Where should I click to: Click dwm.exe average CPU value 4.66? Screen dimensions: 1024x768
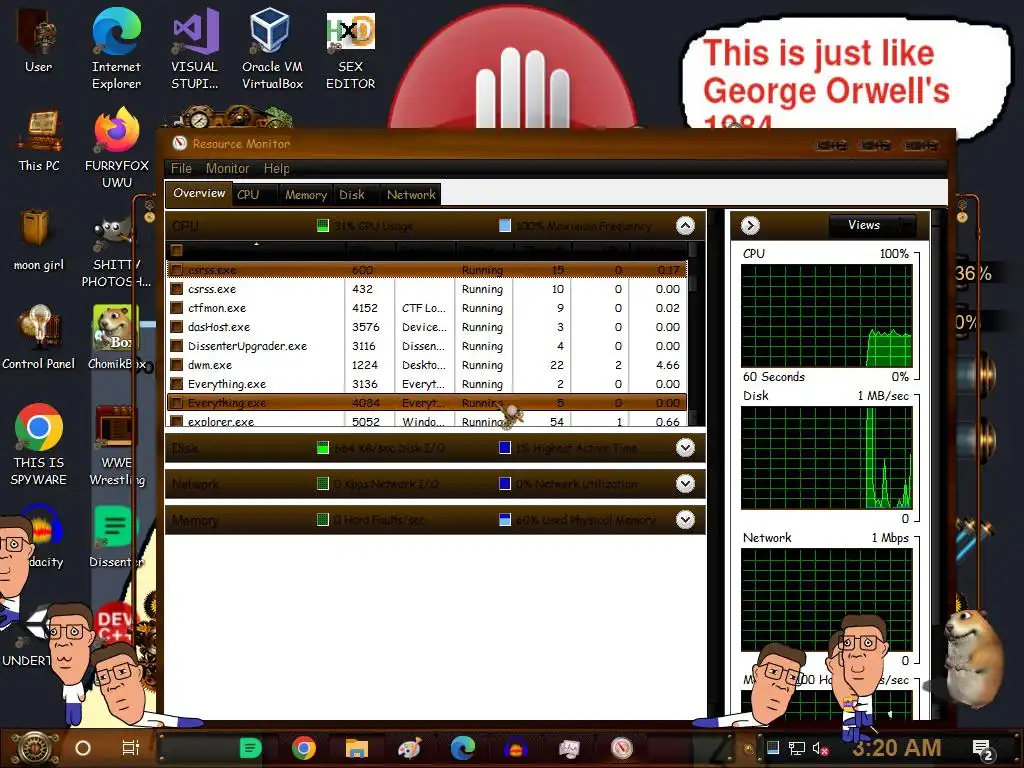pyautogui.click(x=667, y=365)
